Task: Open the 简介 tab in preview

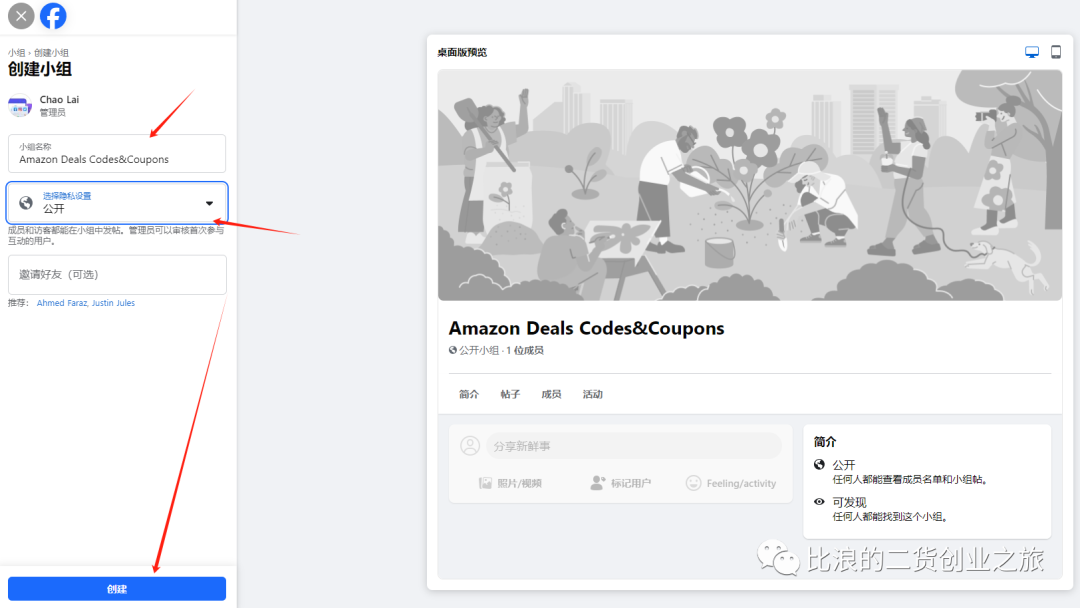Action: (x=468, y=394)
